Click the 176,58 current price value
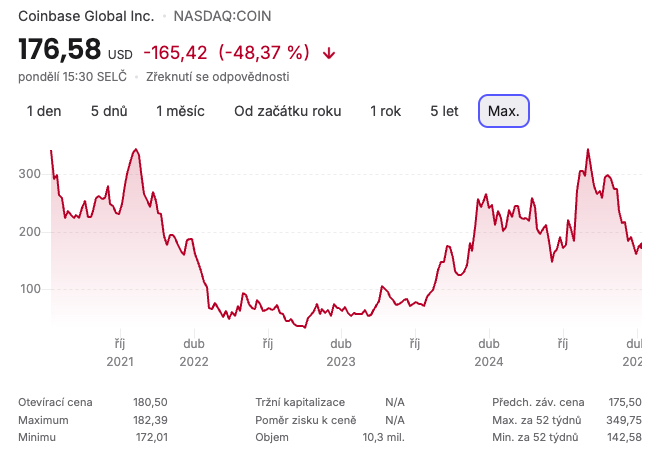The width and height of the screenshot is (656, 451). (x=59, y=49)
